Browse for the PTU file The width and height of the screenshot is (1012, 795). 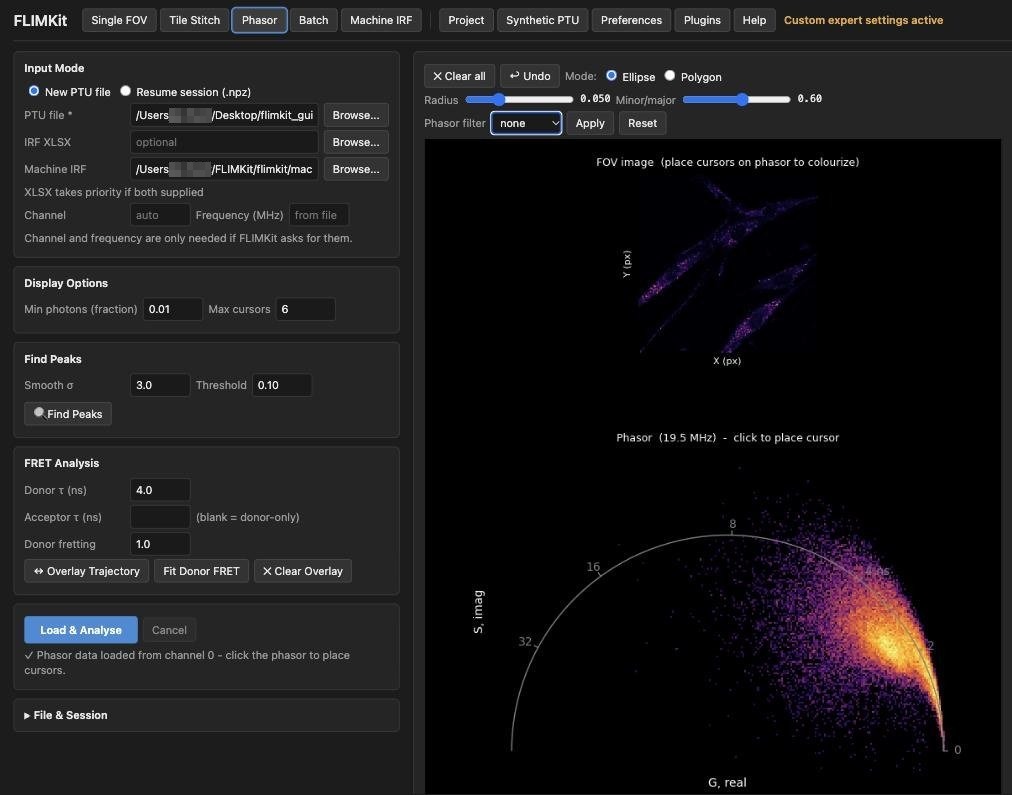point(356,115)
